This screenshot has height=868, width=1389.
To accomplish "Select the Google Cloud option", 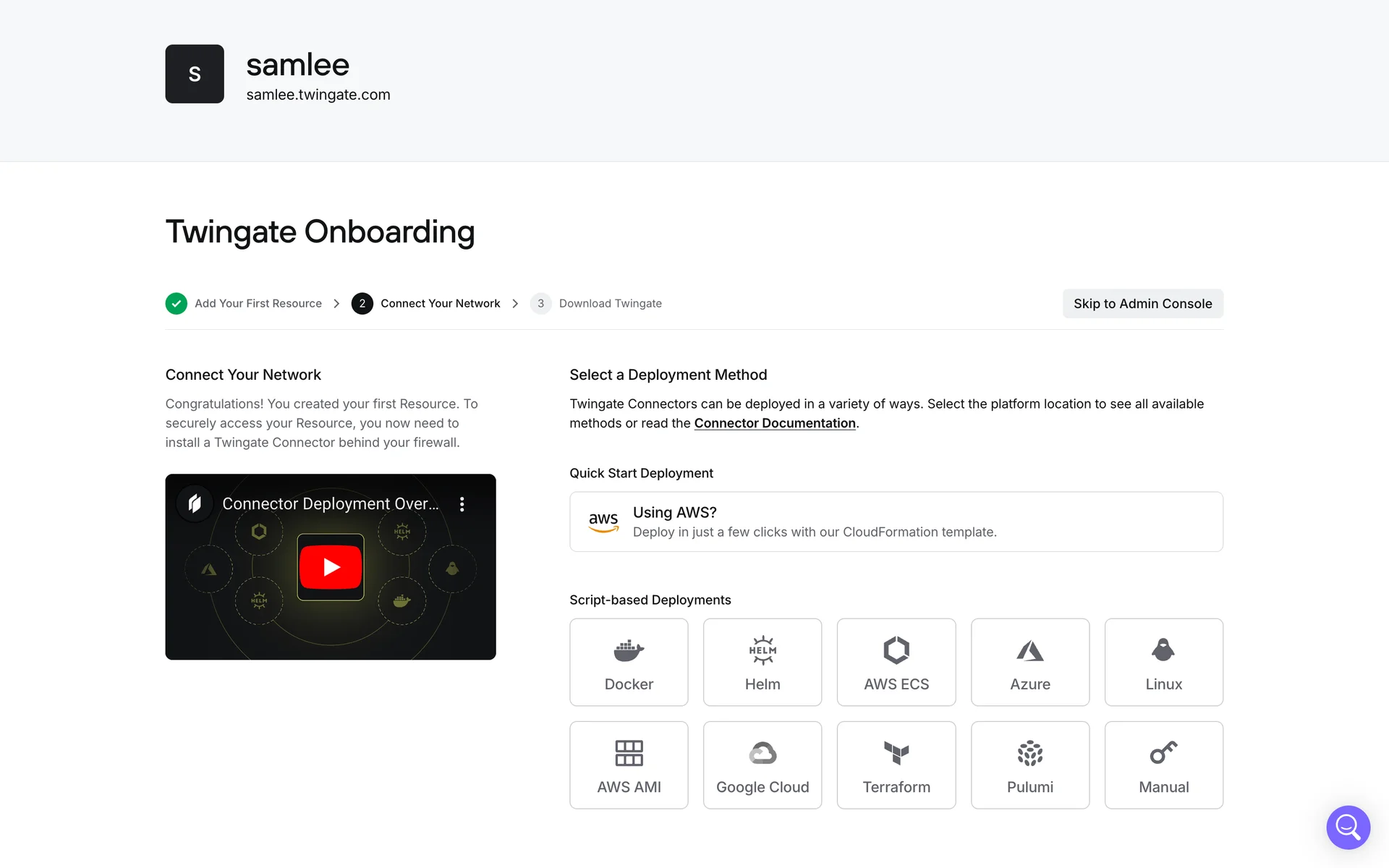I will [x=762, y=765].
